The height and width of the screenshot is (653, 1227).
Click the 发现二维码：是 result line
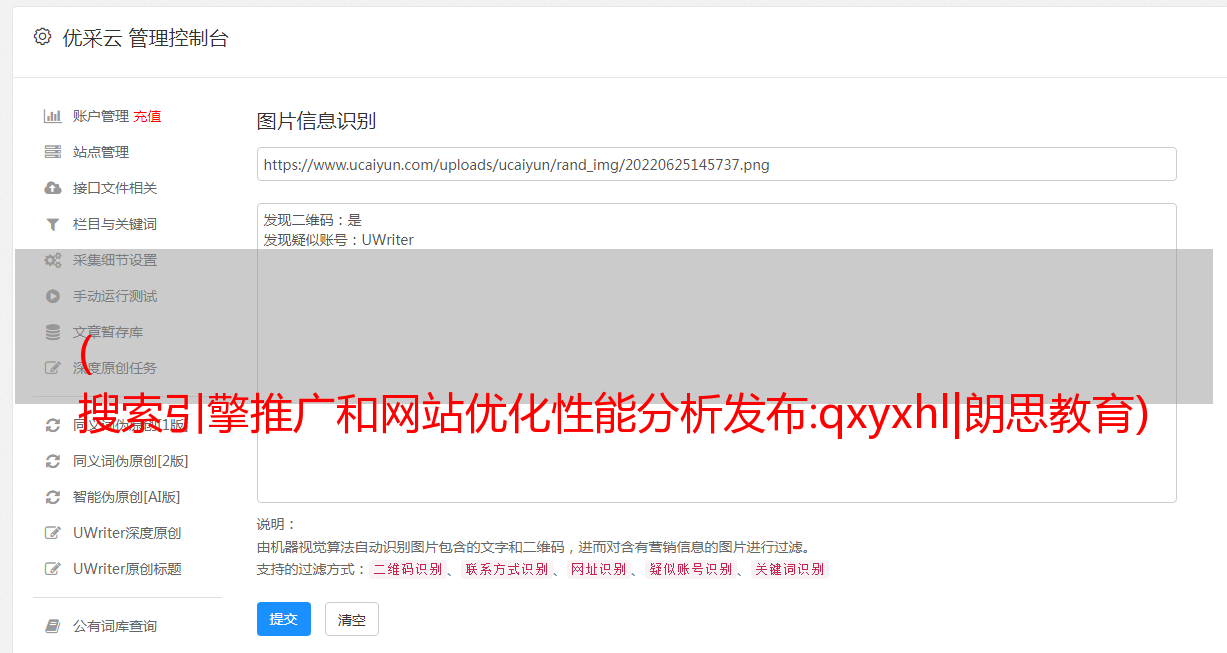[313, 220]
